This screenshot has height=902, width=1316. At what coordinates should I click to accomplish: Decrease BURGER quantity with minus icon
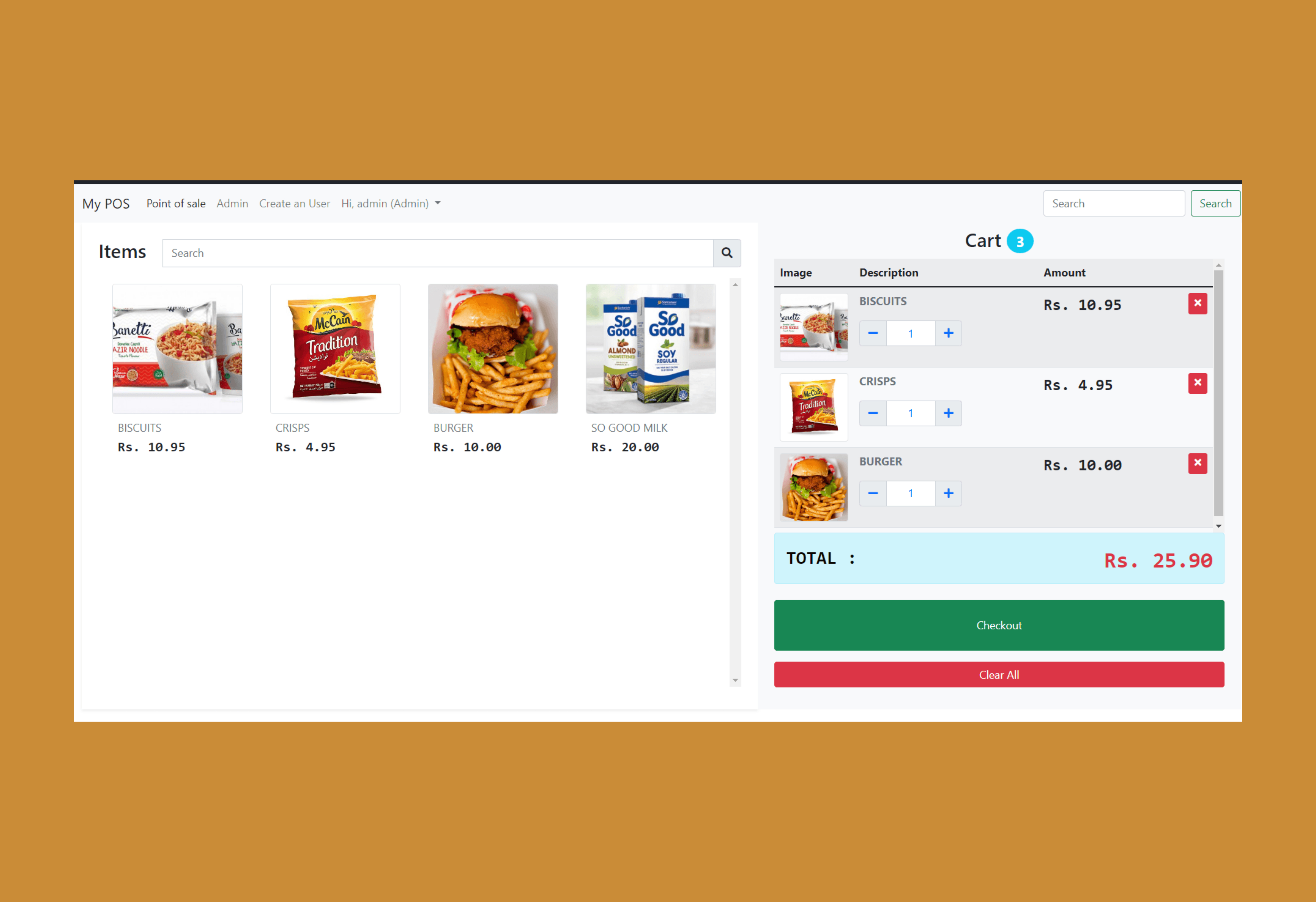click(x=873, y=493)
